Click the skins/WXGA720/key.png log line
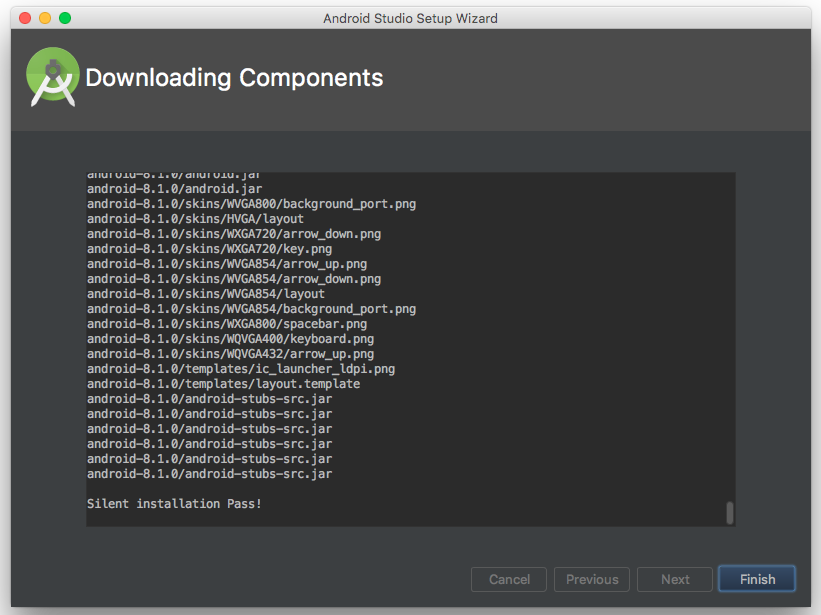The image size is (821, 615). [209, 249]
